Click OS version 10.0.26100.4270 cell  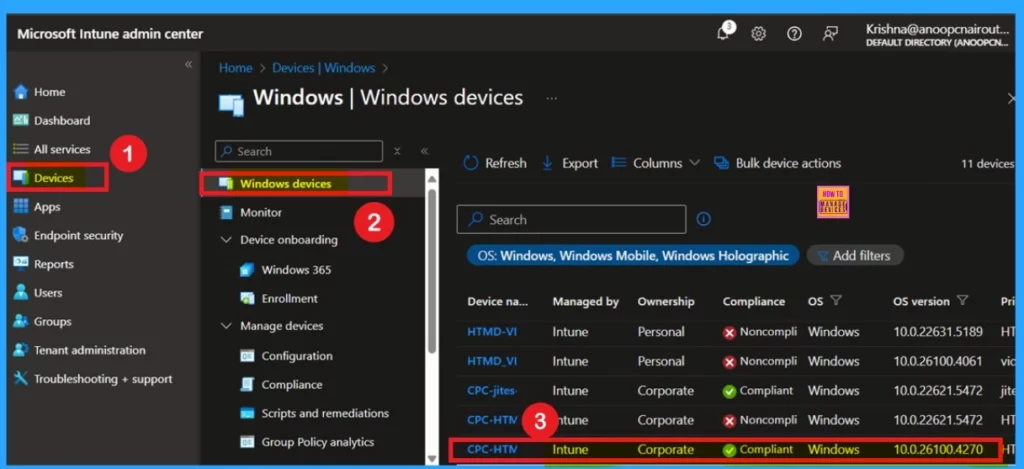click(938, 449)
